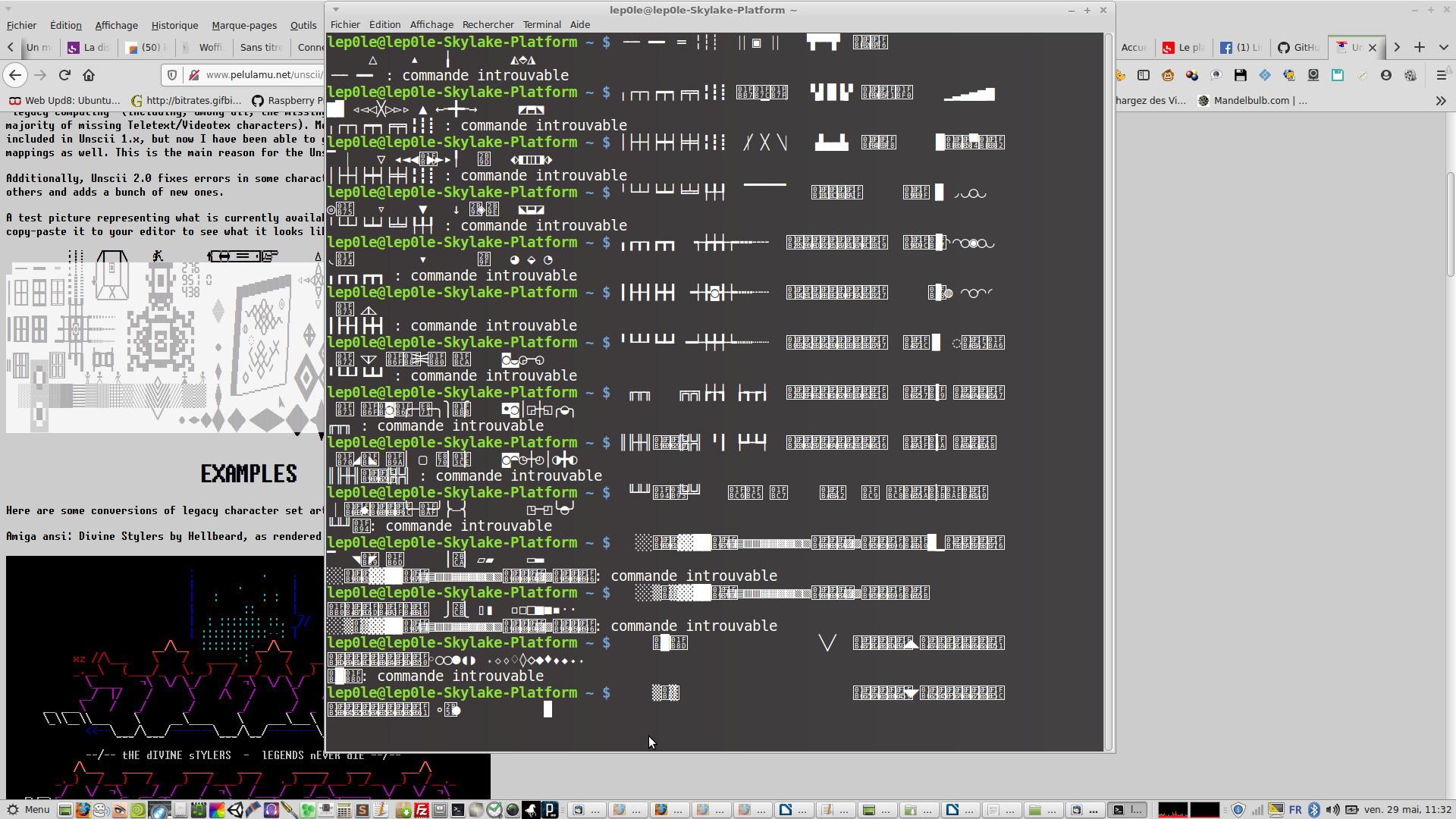
Task: Open the Rechercher menu in terminal
Action: pyautogui.click(x=488, y=24)
